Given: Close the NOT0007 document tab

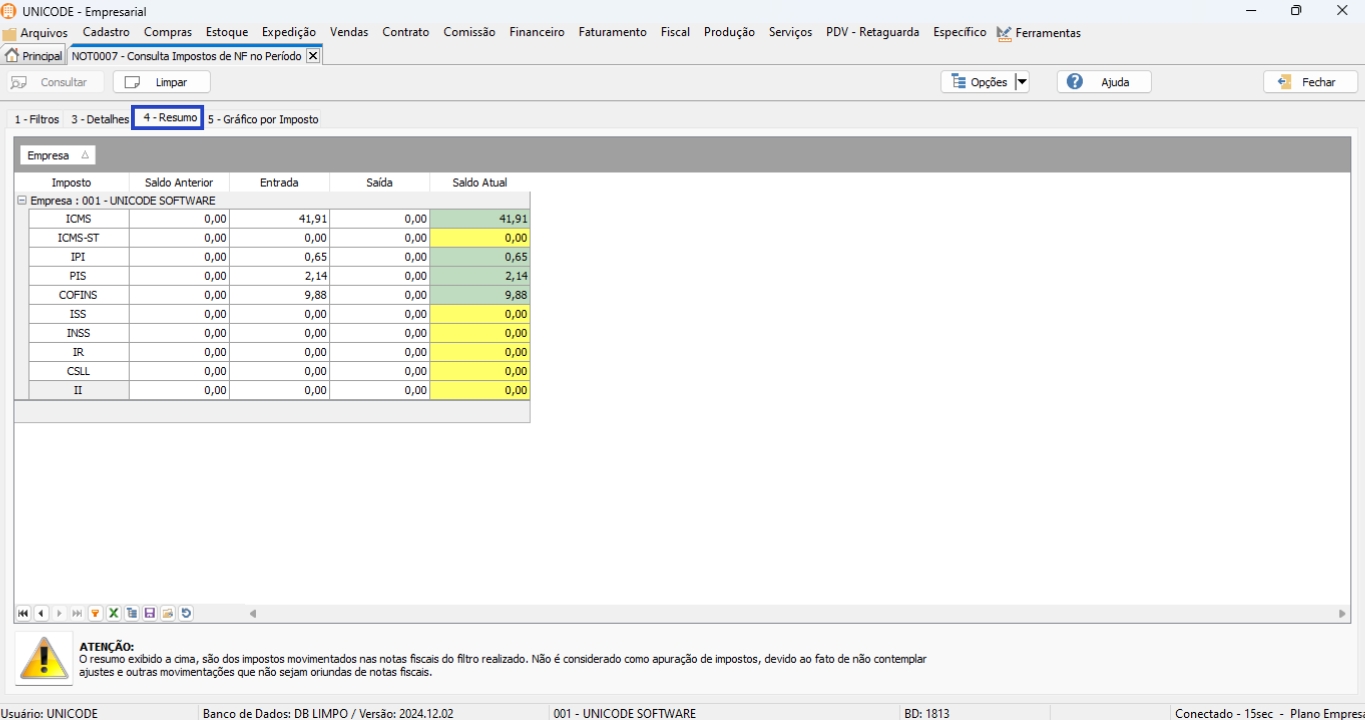Looking at the screenshot, I should [x=313, y=56].
